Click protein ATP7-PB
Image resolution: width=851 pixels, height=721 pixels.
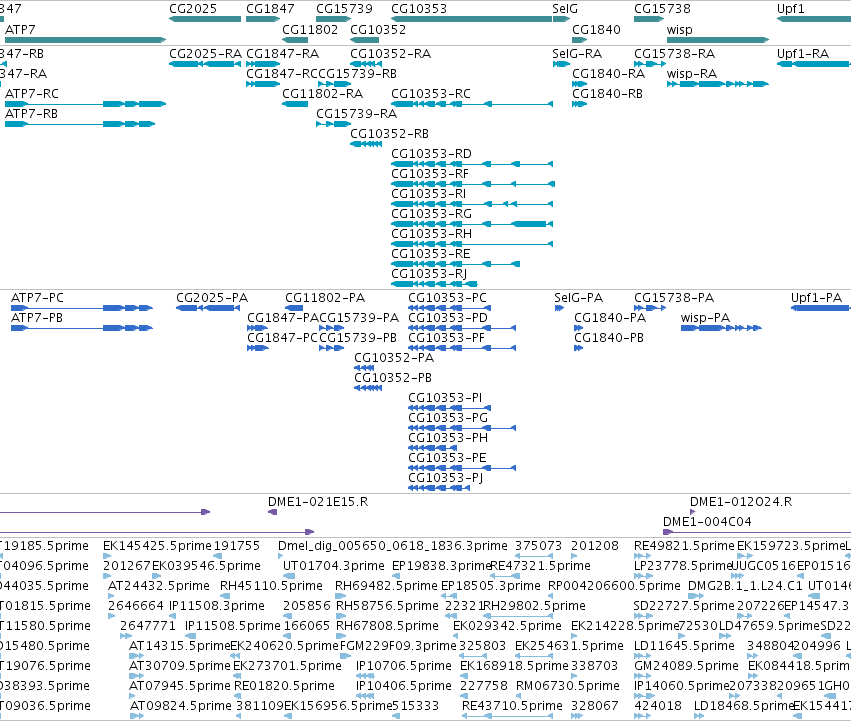82,328
